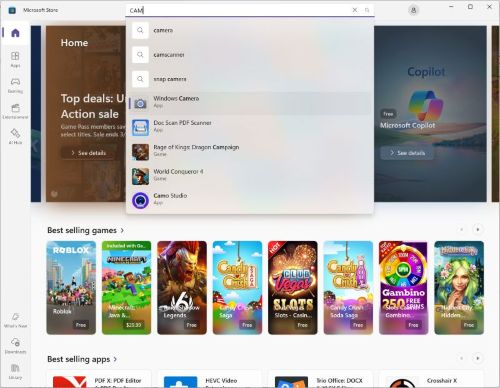
Task: Clear the search box with X icon
Action: [x=355, y=10]
